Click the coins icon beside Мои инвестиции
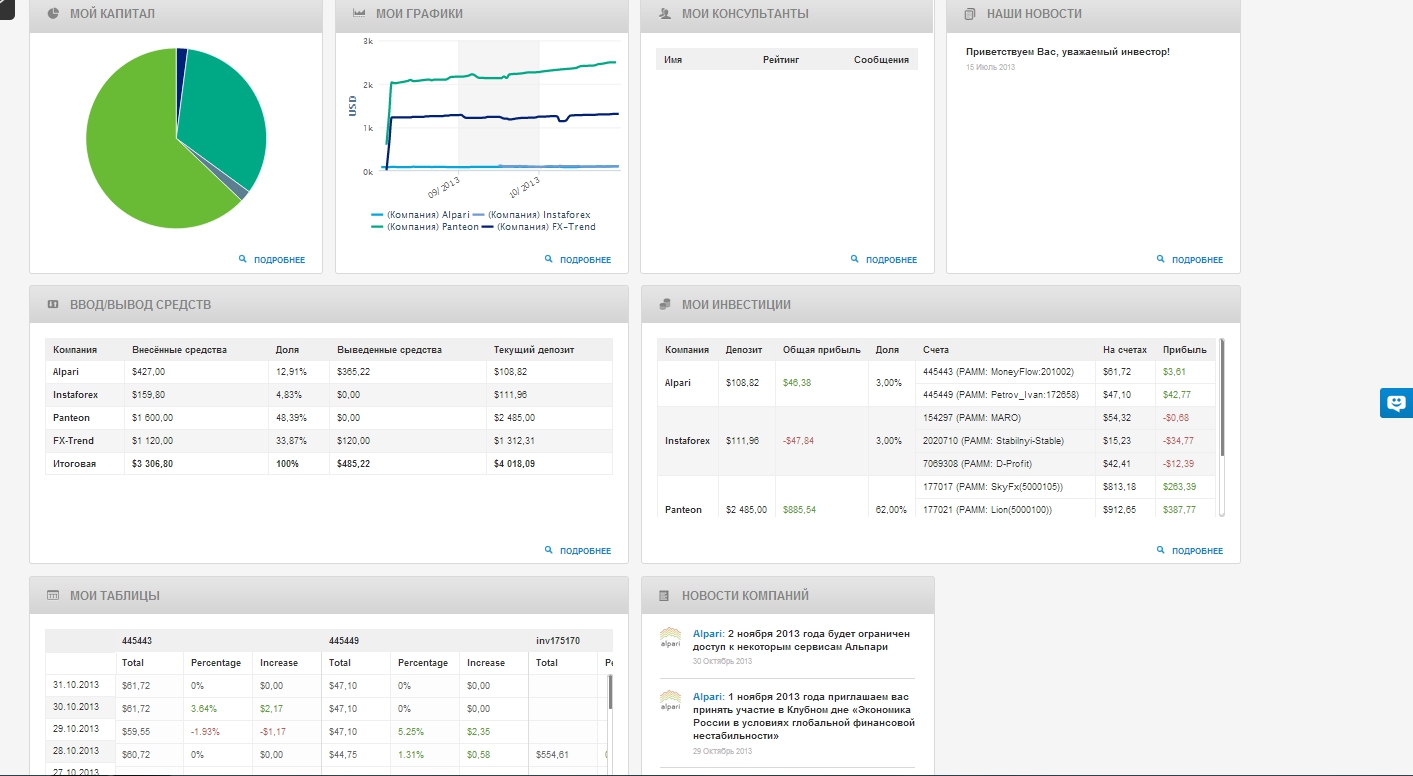The width and height of the screenshot is (1413, 776). [665, 305]
